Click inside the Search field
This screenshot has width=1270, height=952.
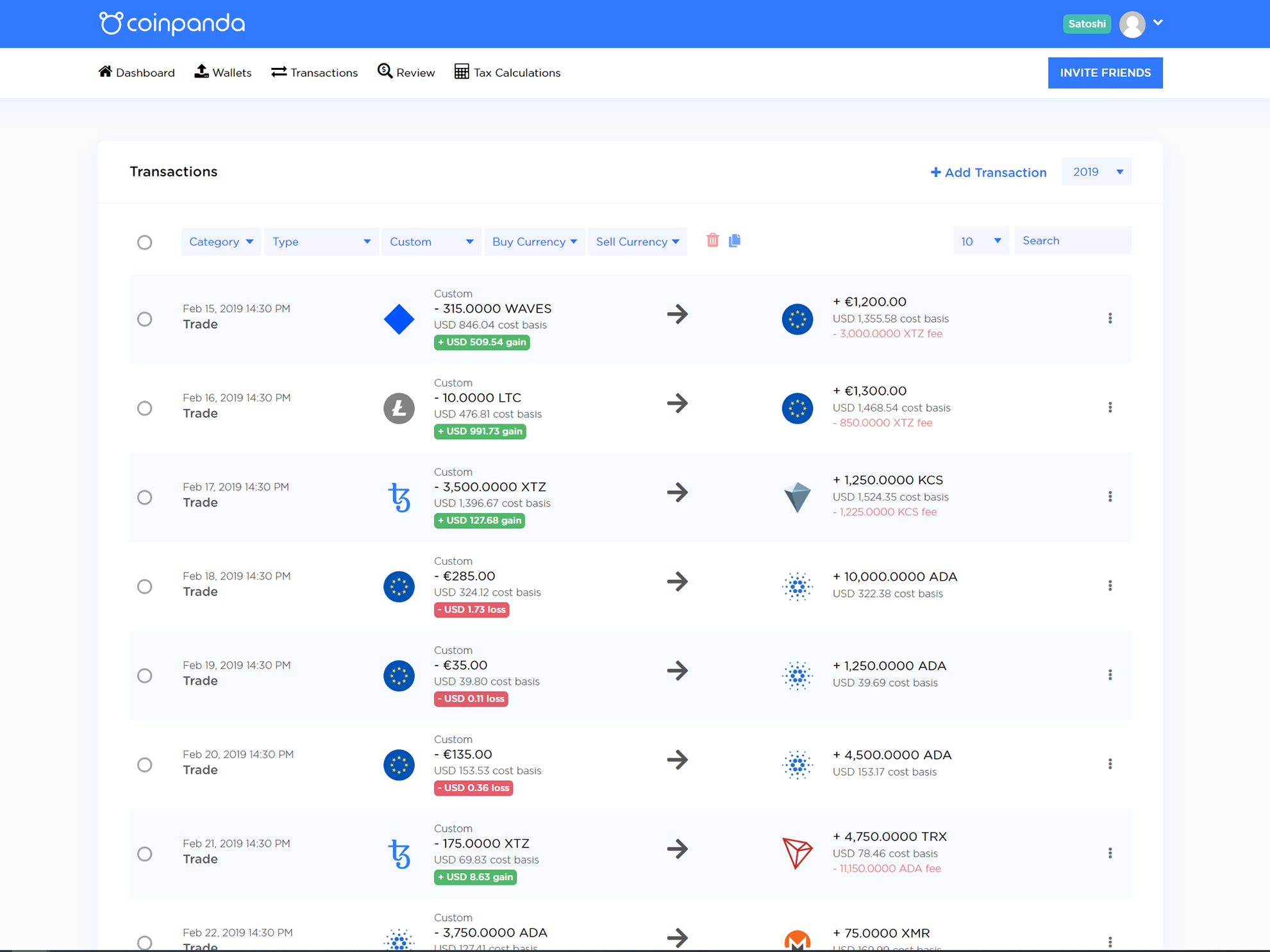point(1073,240)
